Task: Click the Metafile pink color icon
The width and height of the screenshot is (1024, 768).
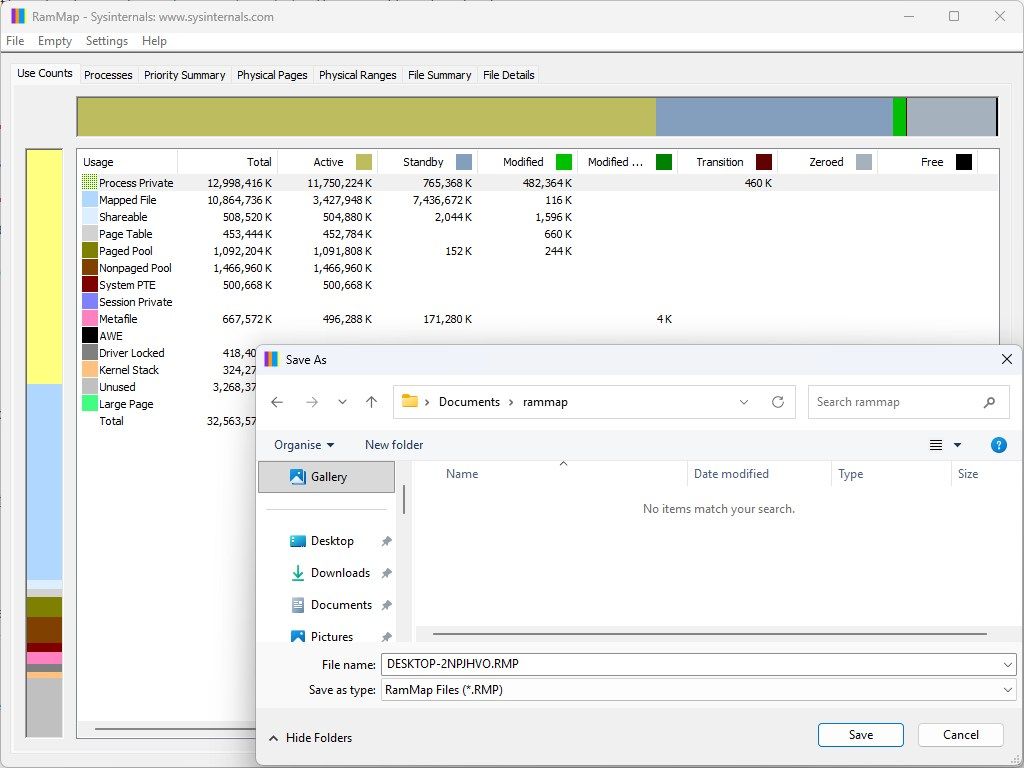Action: 89,319
